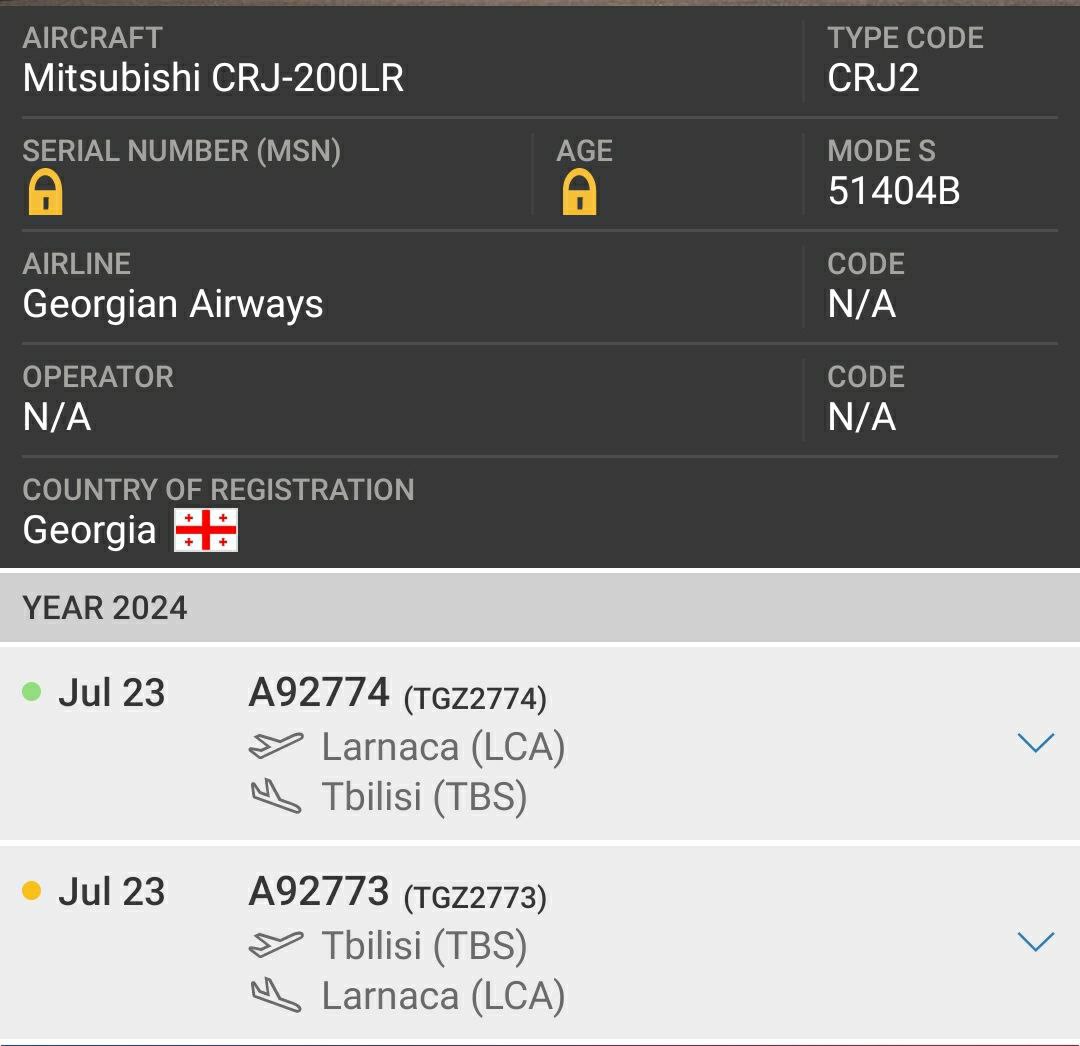
Task: Click arrival plane icon for flight A92773
Action: [275, 996]
